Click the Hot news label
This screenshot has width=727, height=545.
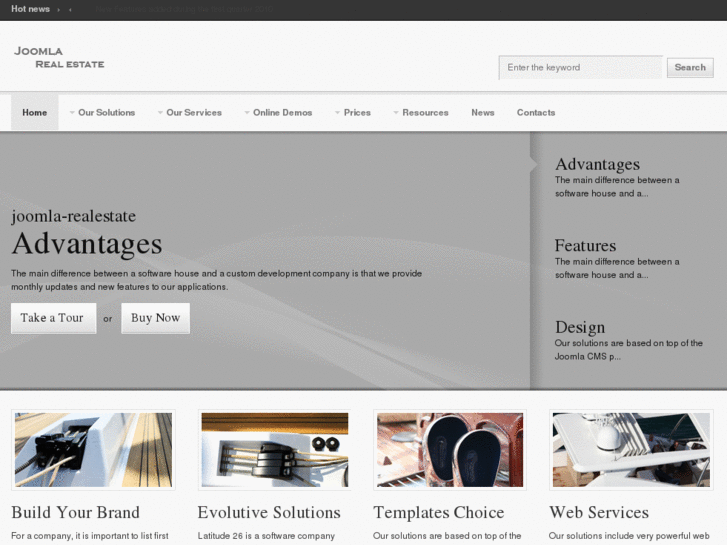30,9
